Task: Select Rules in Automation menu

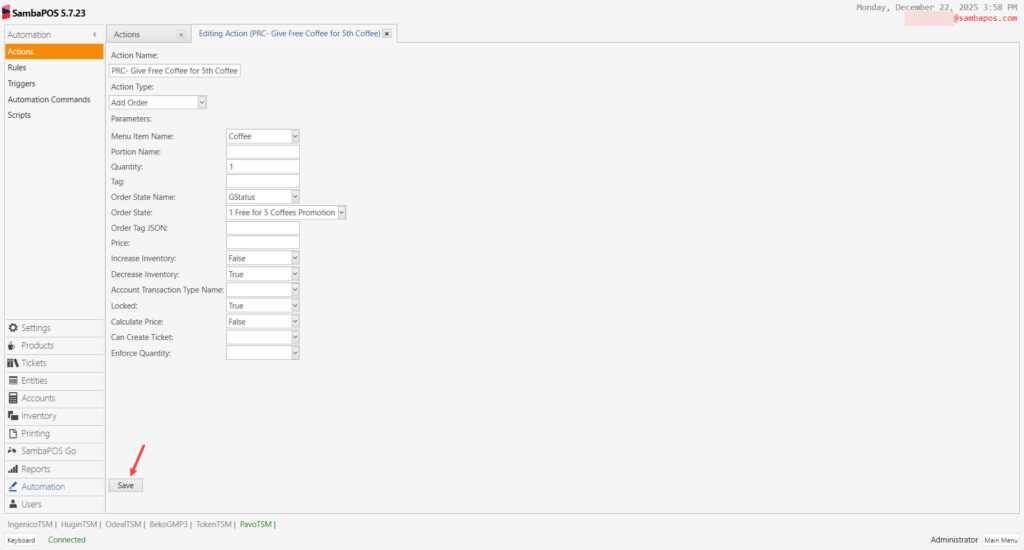Action: point(17,67)
